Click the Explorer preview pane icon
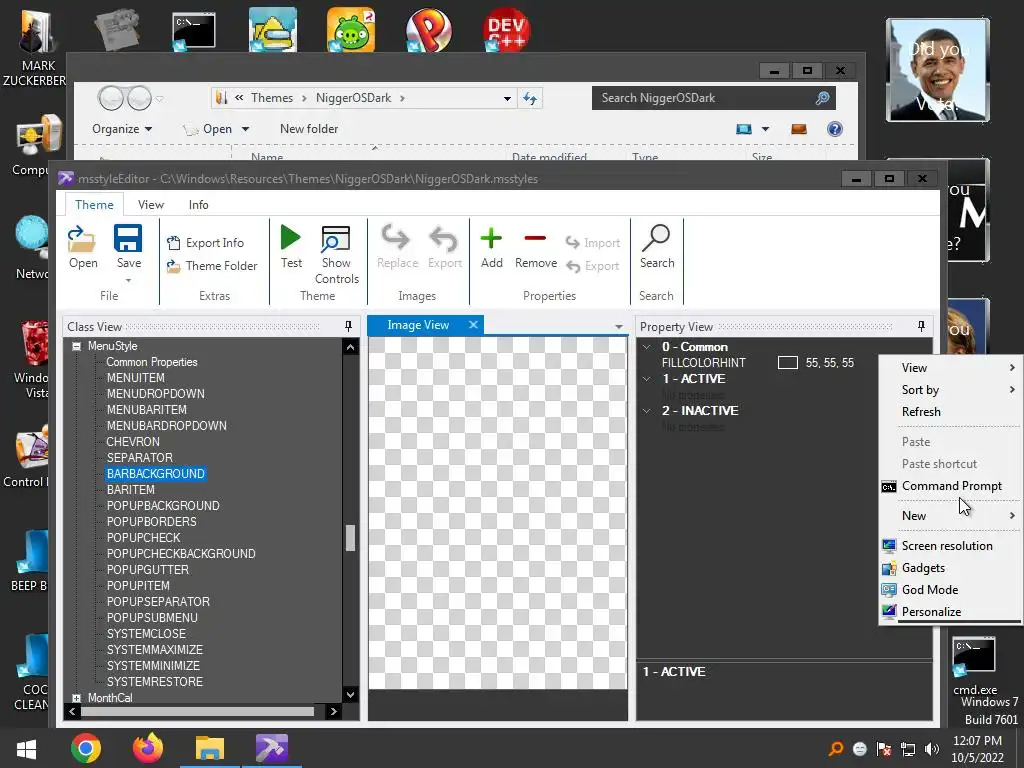1024x768 pixels. point(799,129)
